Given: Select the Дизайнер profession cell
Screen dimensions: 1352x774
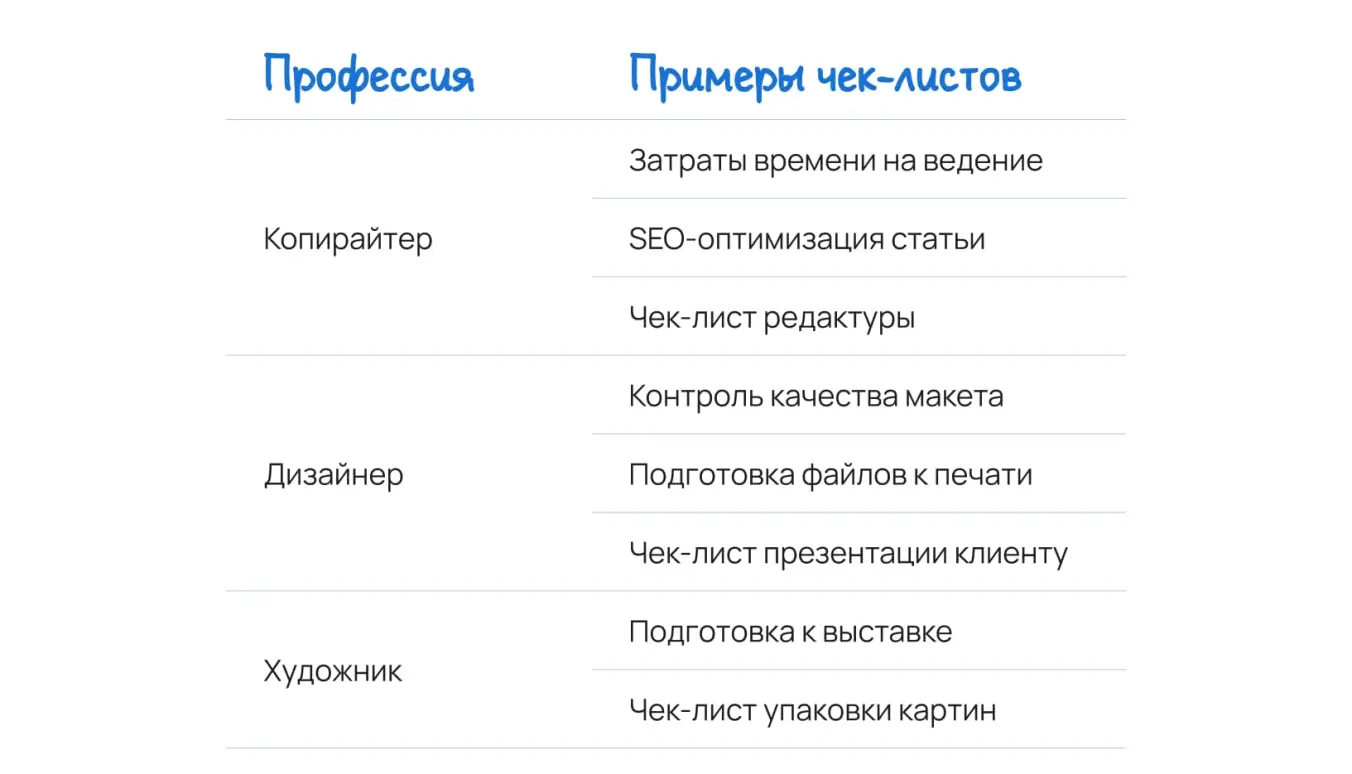Looking at the screenshot, I should (333, 474).
